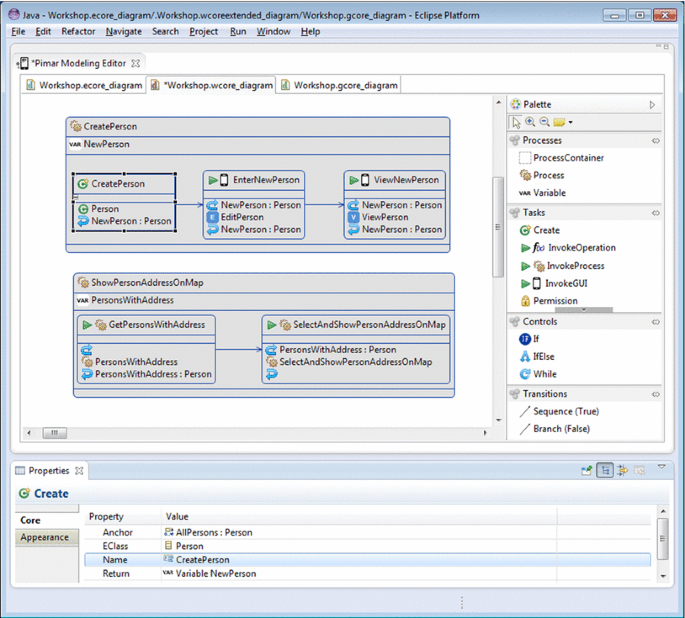
Task: Collapse the Tasks palette drawer
Action: (533, 213)
